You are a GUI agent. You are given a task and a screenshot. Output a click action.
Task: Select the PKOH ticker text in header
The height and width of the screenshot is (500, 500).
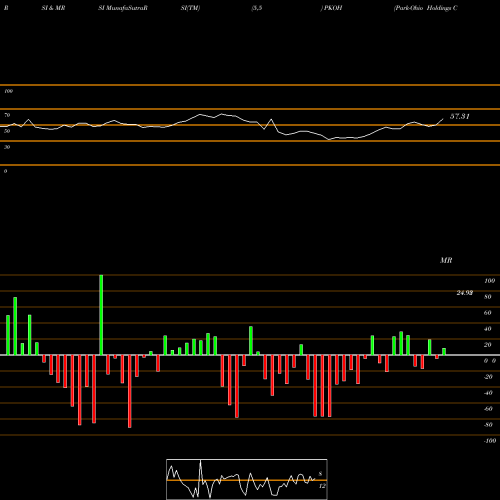333,8
